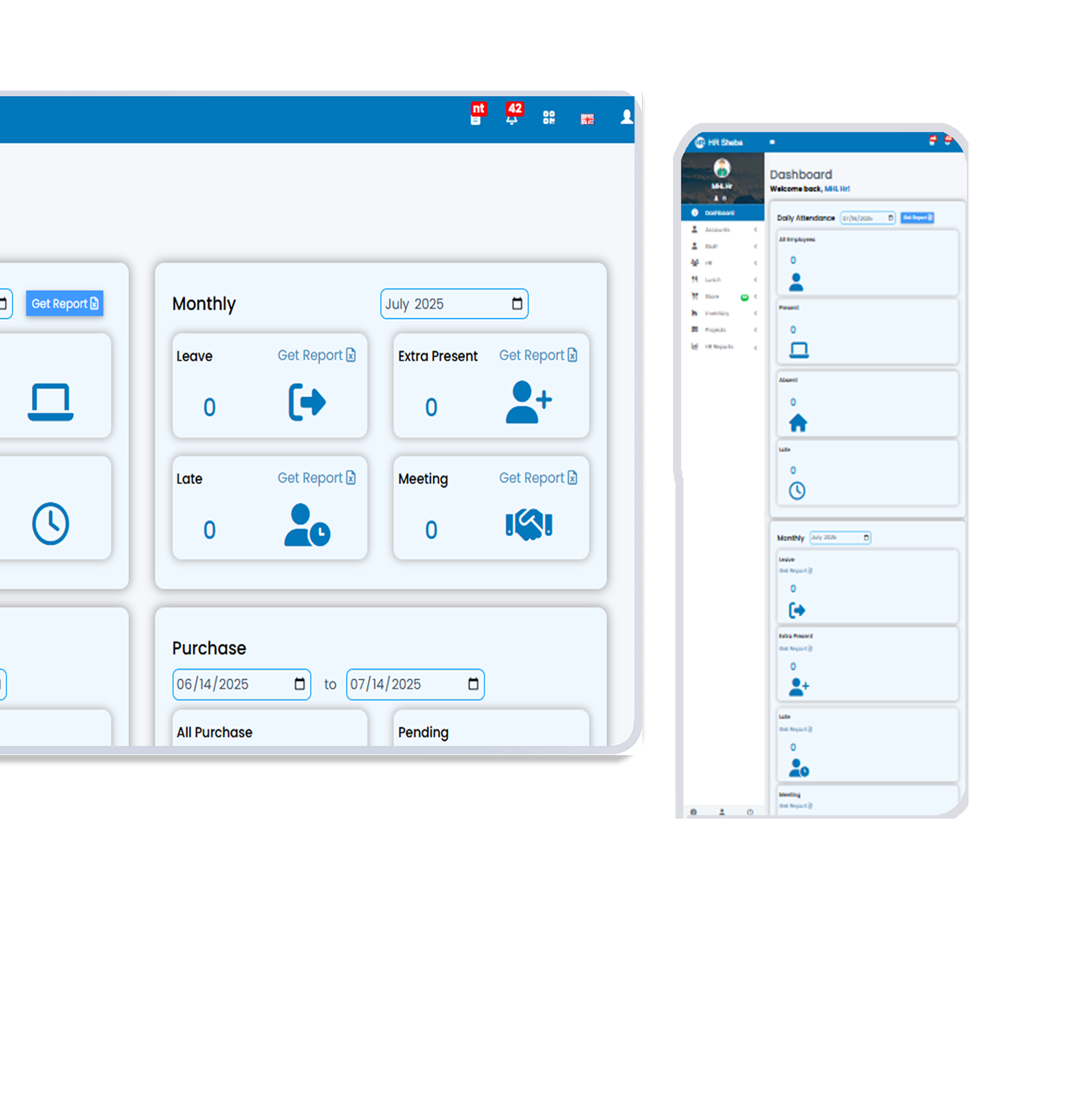Click the QR code icon in header
The height and width of the screenshot is (1097, 1092).
click(548, 118)
